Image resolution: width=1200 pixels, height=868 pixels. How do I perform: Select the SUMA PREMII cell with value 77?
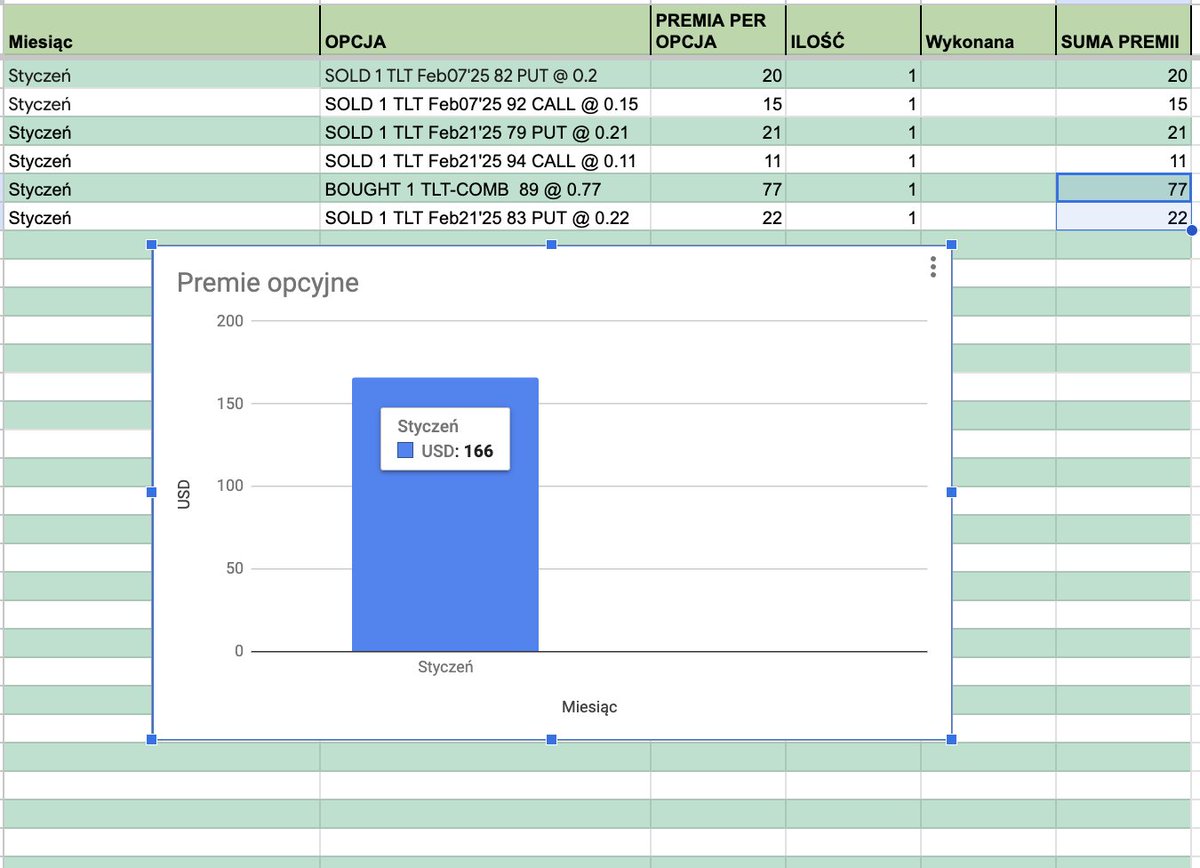pos(1124,188)
